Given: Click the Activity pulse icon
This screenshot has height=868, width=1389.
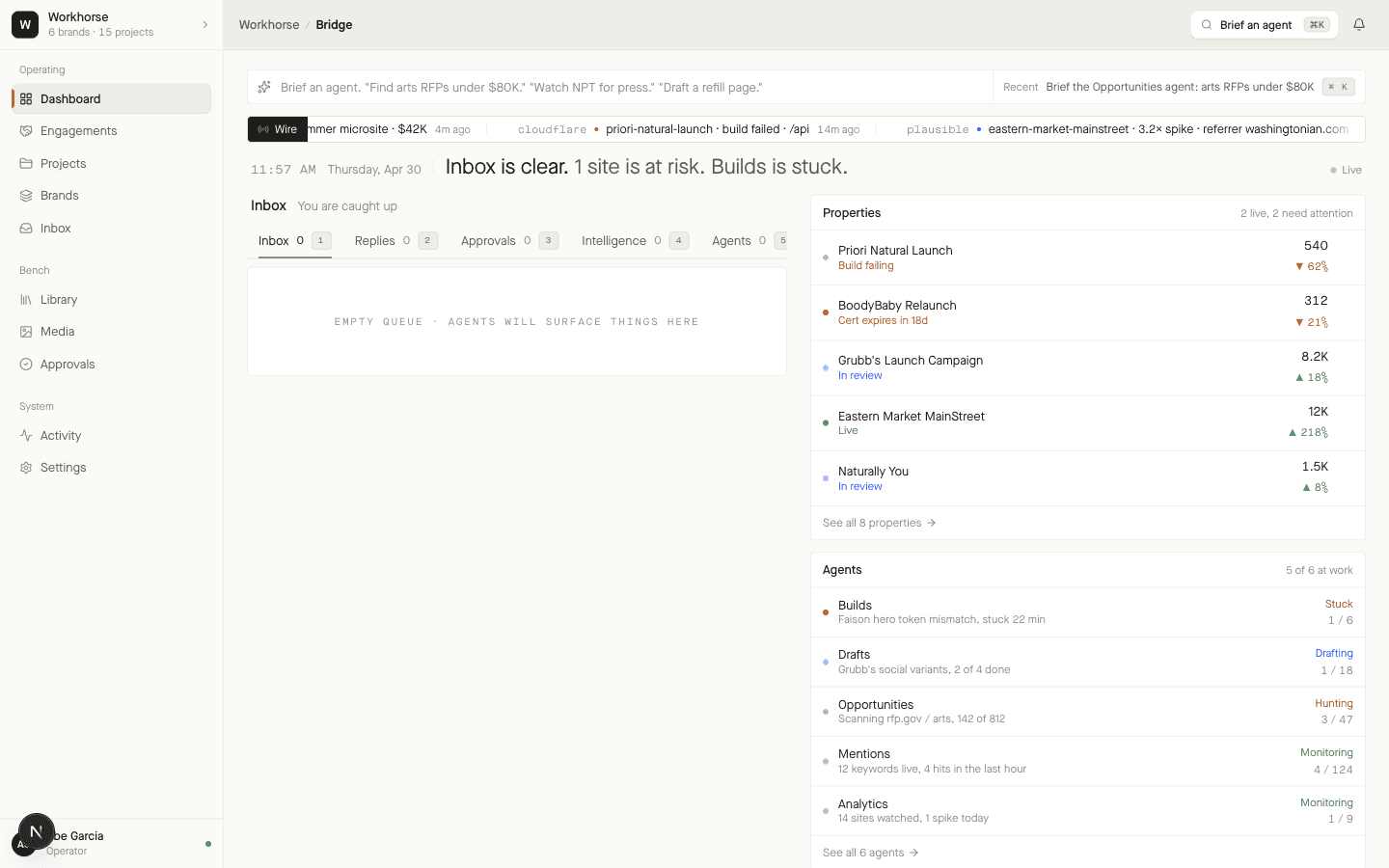Looking at the screenshot, I should click(x=26, y=436).
